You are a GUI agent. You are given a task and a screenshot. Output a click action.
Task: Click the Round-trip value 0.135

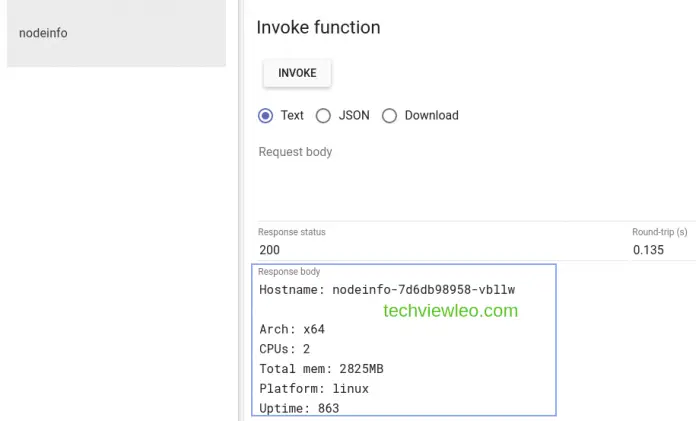click(648, 250)
